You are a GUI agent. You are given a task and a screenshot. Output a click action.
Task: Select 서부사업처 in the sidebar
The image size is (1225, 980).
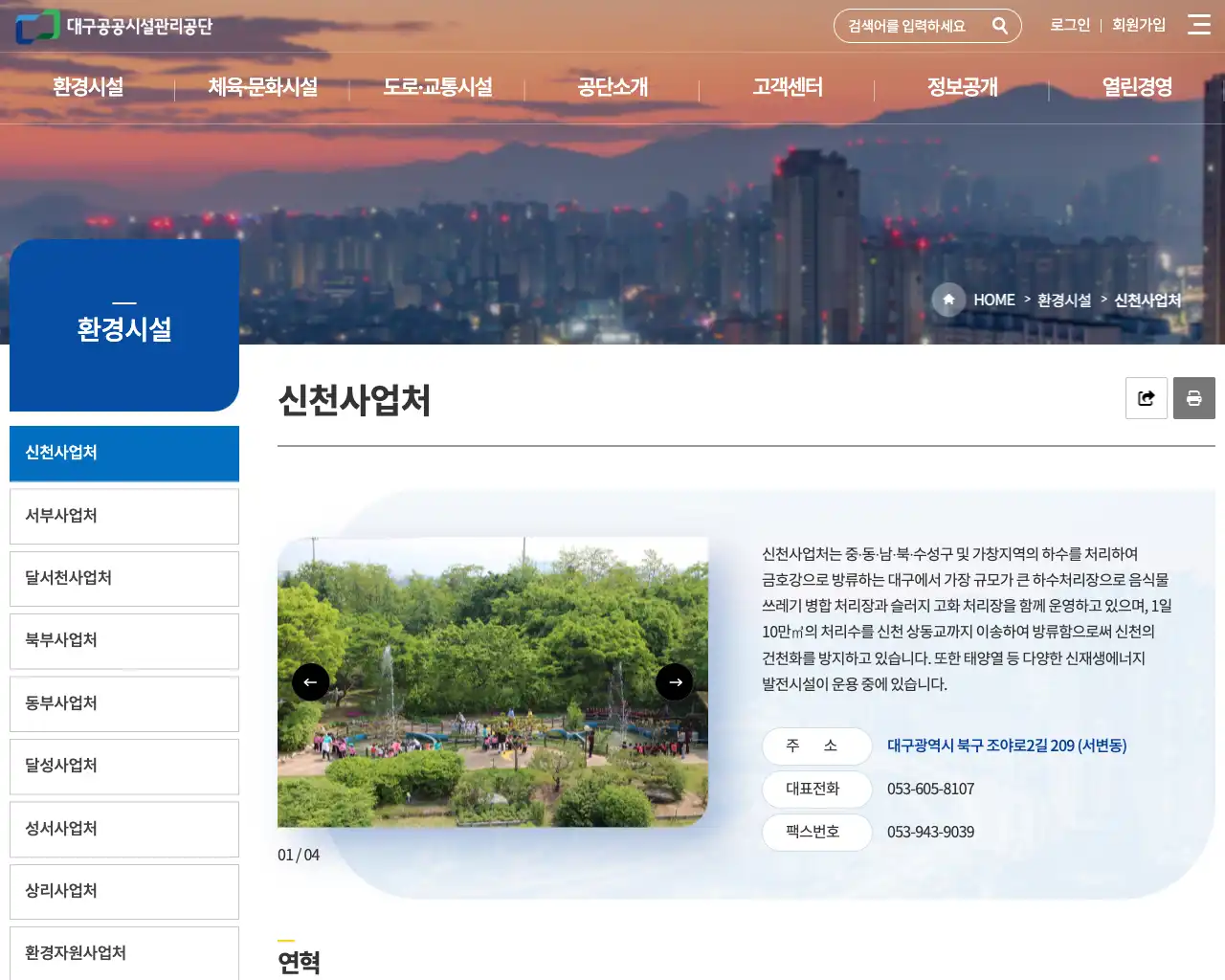click(x=123, y=516)
